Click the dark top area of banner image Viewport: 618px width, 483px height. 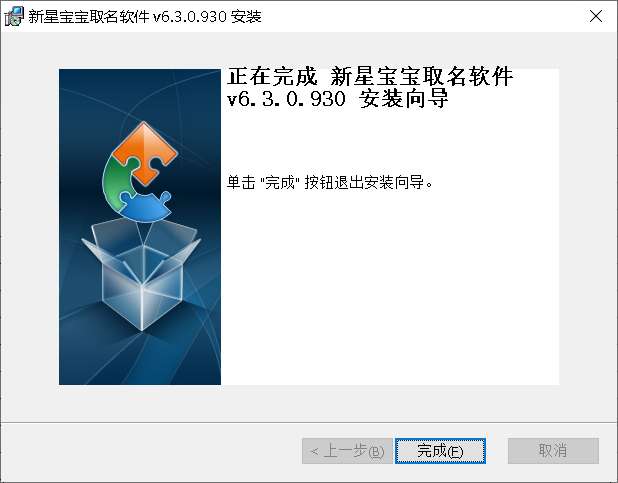[x=140, y=93]
